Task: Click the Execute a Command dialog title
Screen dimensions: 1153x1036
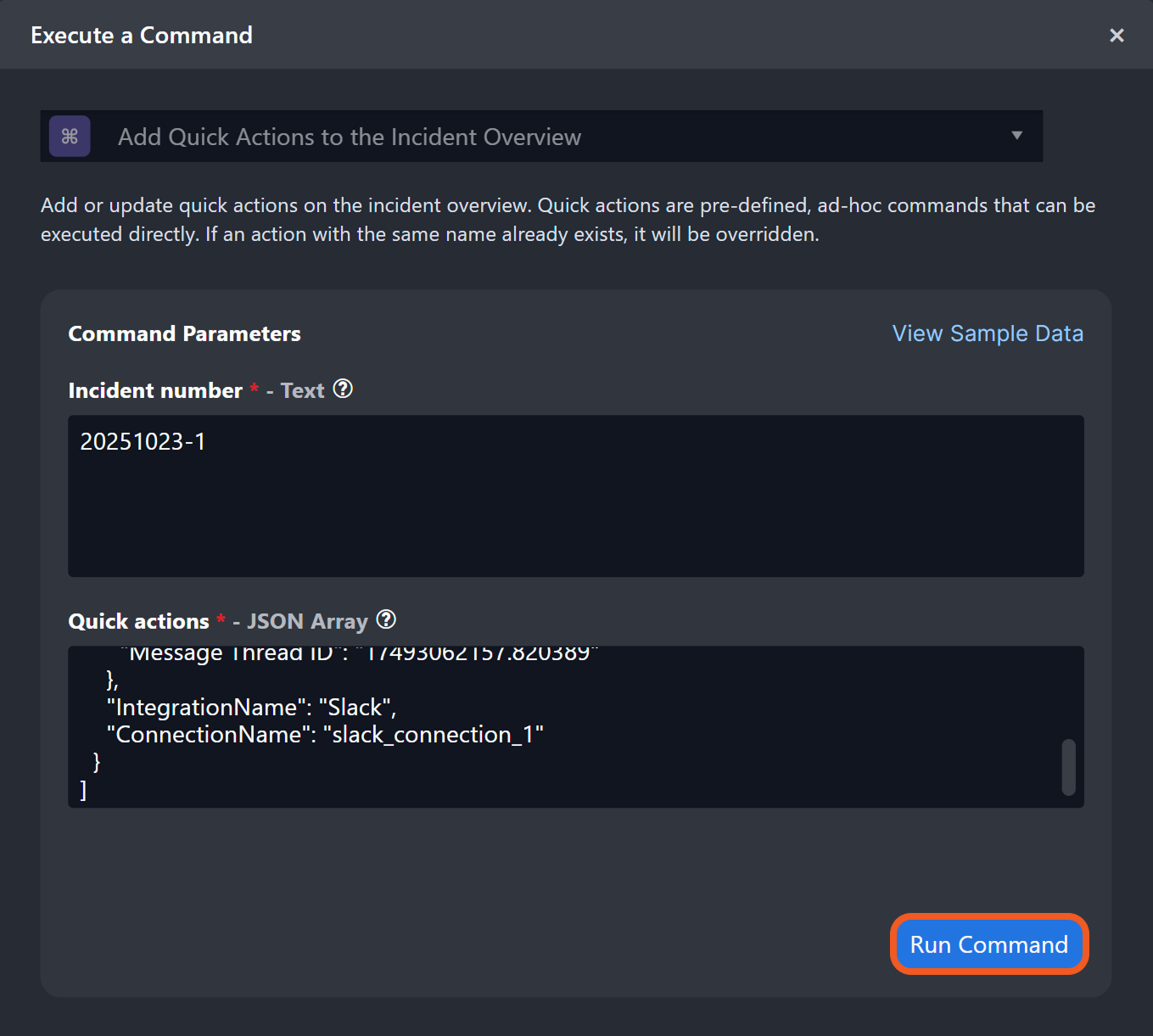Action: [x=142, y=36]
